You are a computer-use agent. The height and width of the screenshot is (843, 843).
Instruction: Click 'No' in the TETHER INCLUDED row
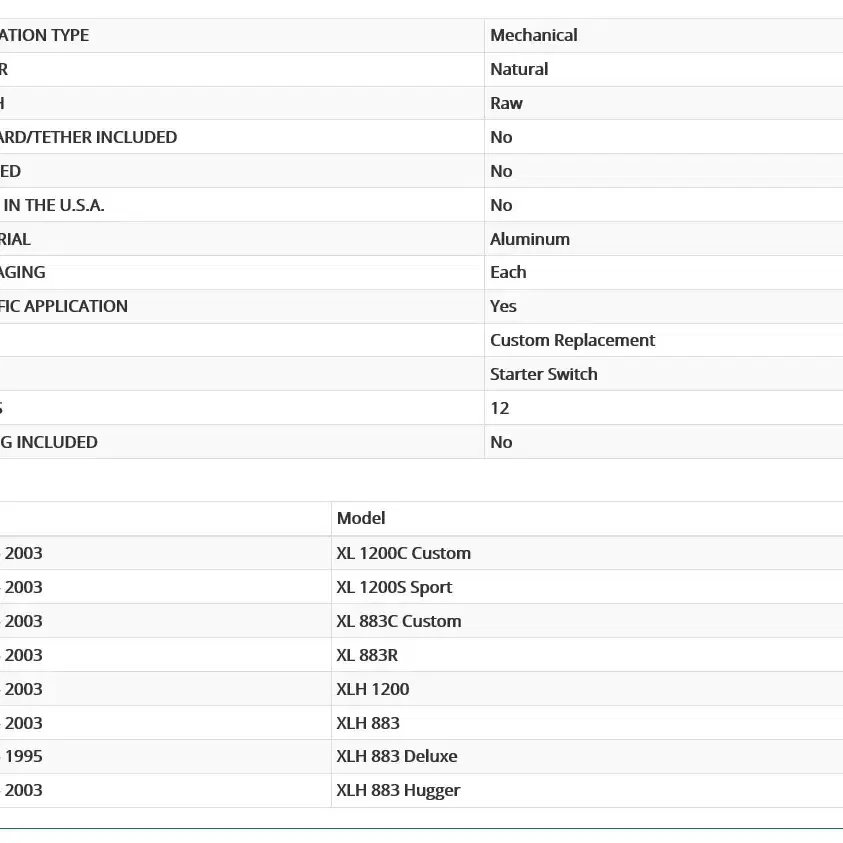click(x=501, y=137)
